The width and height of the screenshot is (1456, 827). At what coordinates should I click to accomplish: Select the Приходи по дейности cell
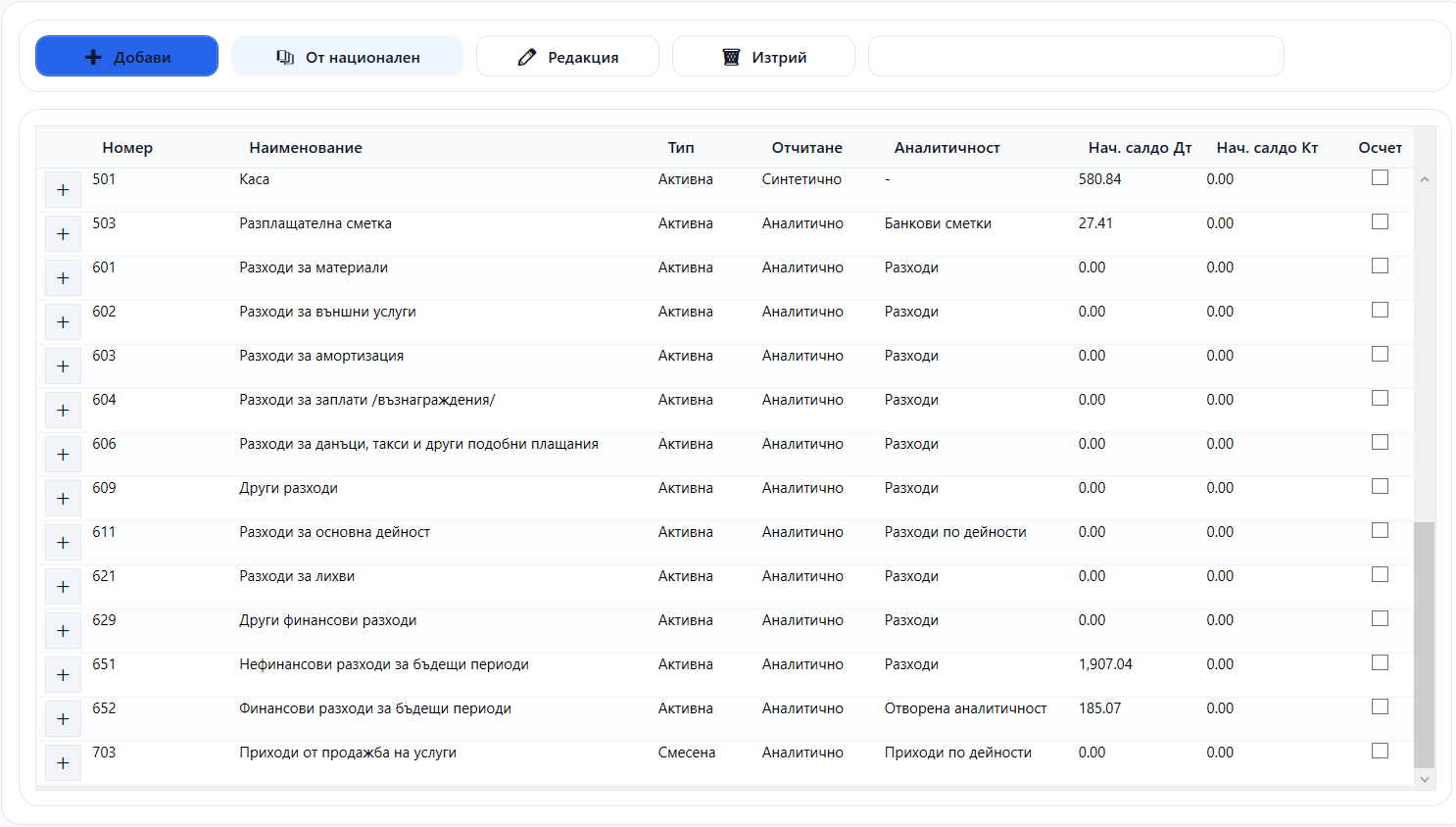pos(957,753)
